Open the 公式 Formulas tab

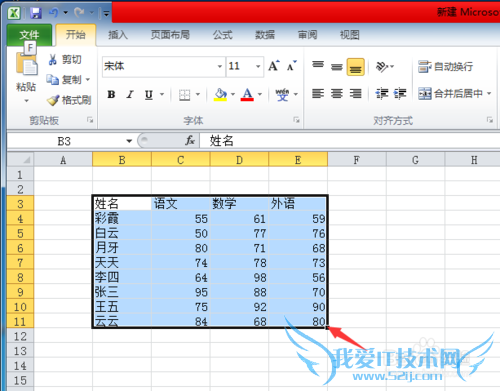point(223,35)
